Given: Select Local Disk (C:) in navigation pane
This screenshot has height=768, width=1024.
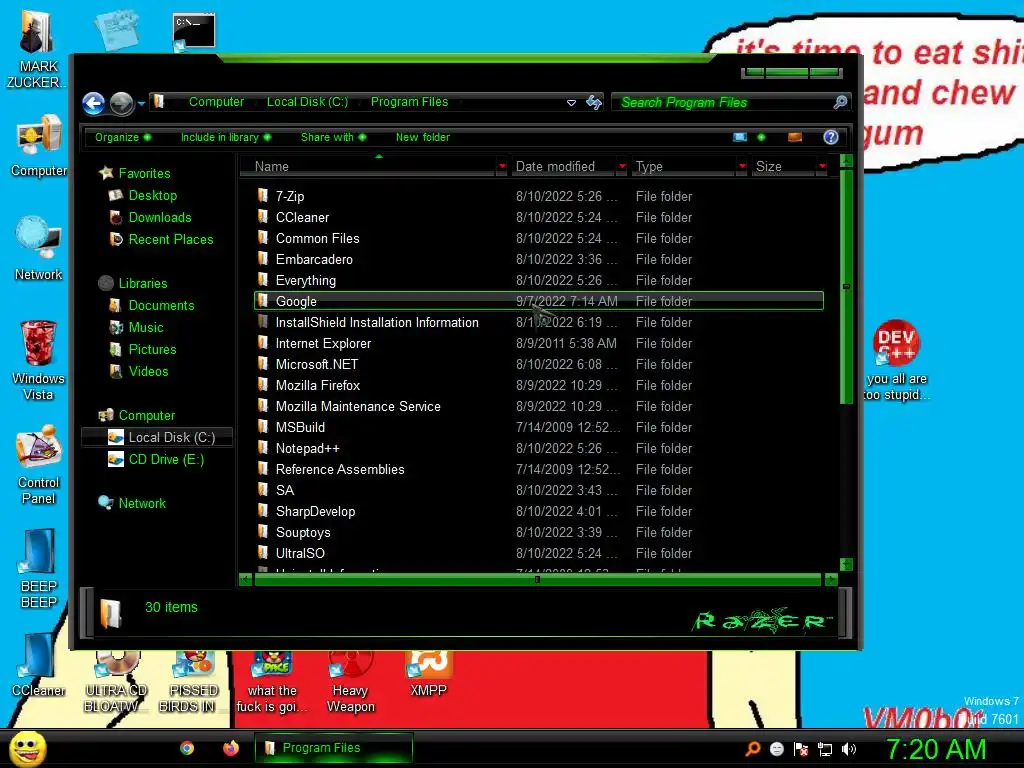Looking at the screenshot, I should pyautogui.click(x=157, y=437).
